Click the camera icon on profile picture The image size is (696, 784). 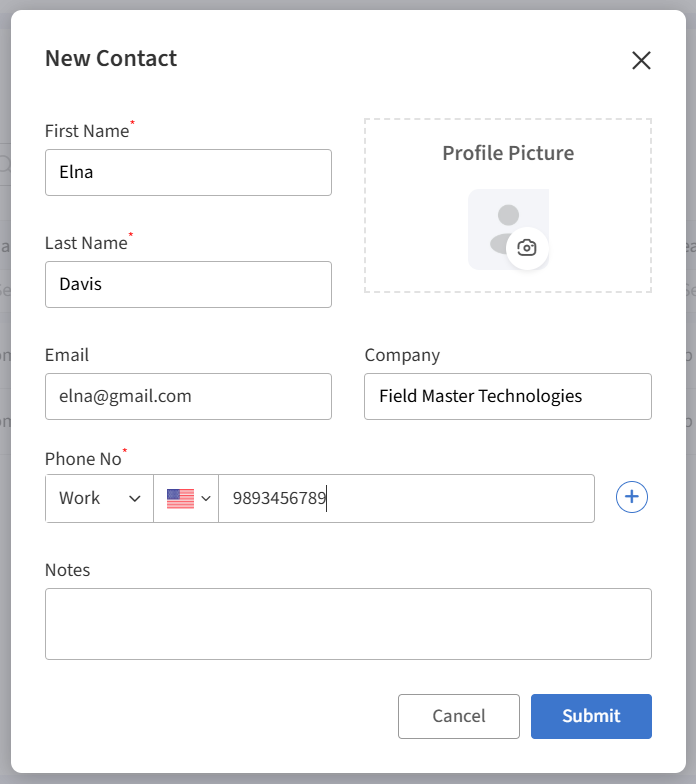(x=527, y=248)
